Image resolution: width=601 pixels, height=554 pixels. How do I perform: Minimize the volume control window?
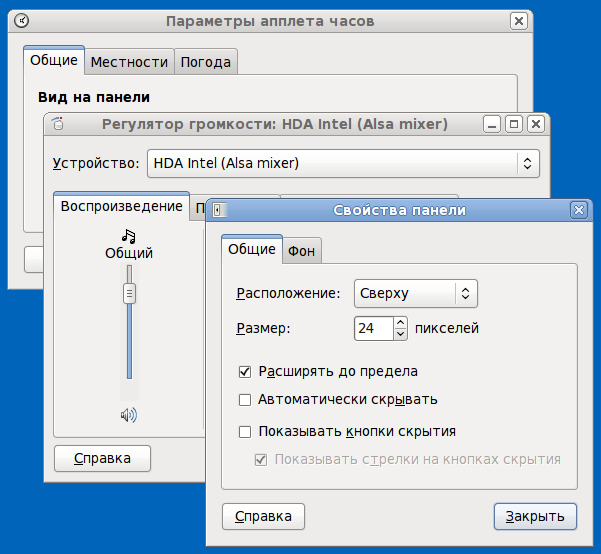pyautogui.click(x=492, y=124)
